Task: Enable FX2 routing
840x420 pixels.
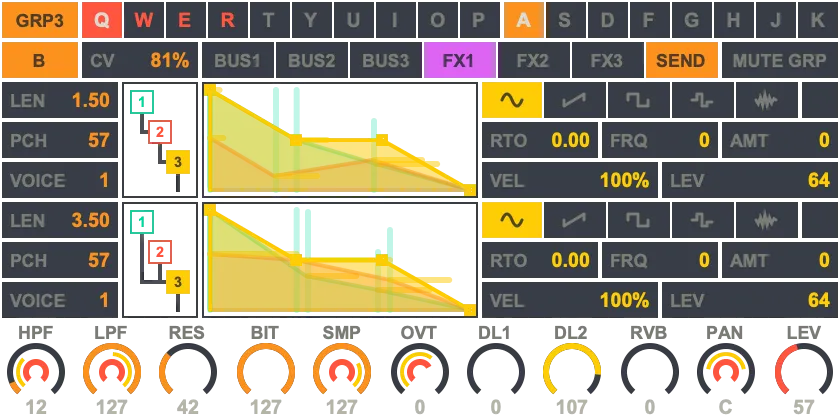Action: tap(534, 61)
